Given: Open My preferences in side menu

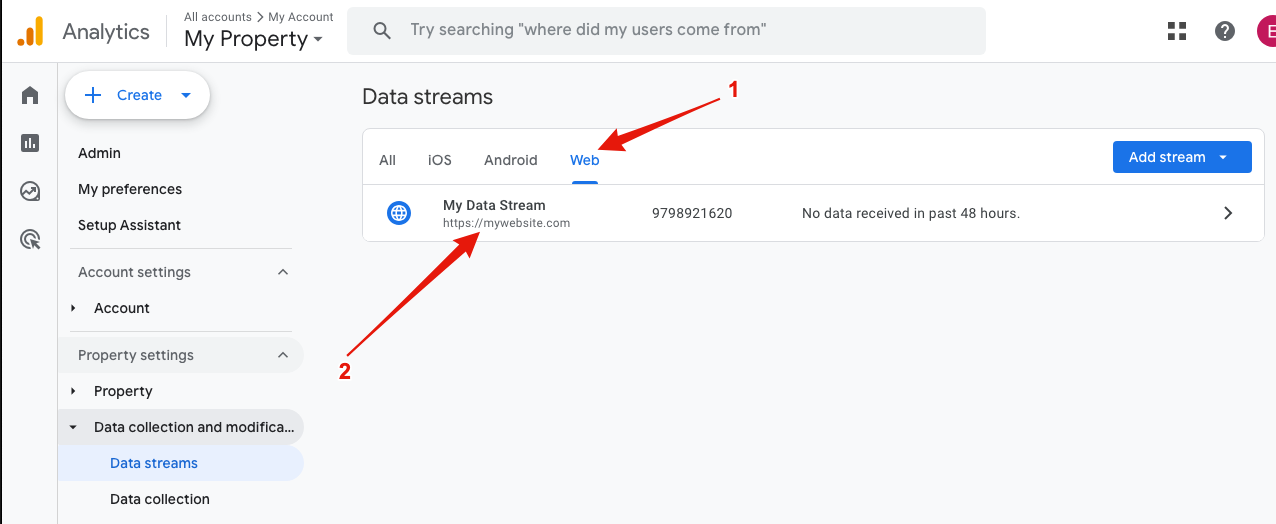Looking at the screenshot, I should [130, 189].
